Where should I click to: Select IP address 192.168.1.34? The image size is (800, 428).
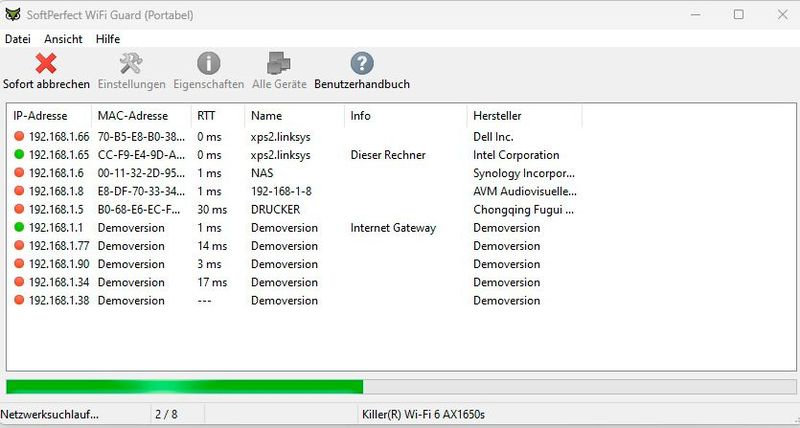[59, 282]
